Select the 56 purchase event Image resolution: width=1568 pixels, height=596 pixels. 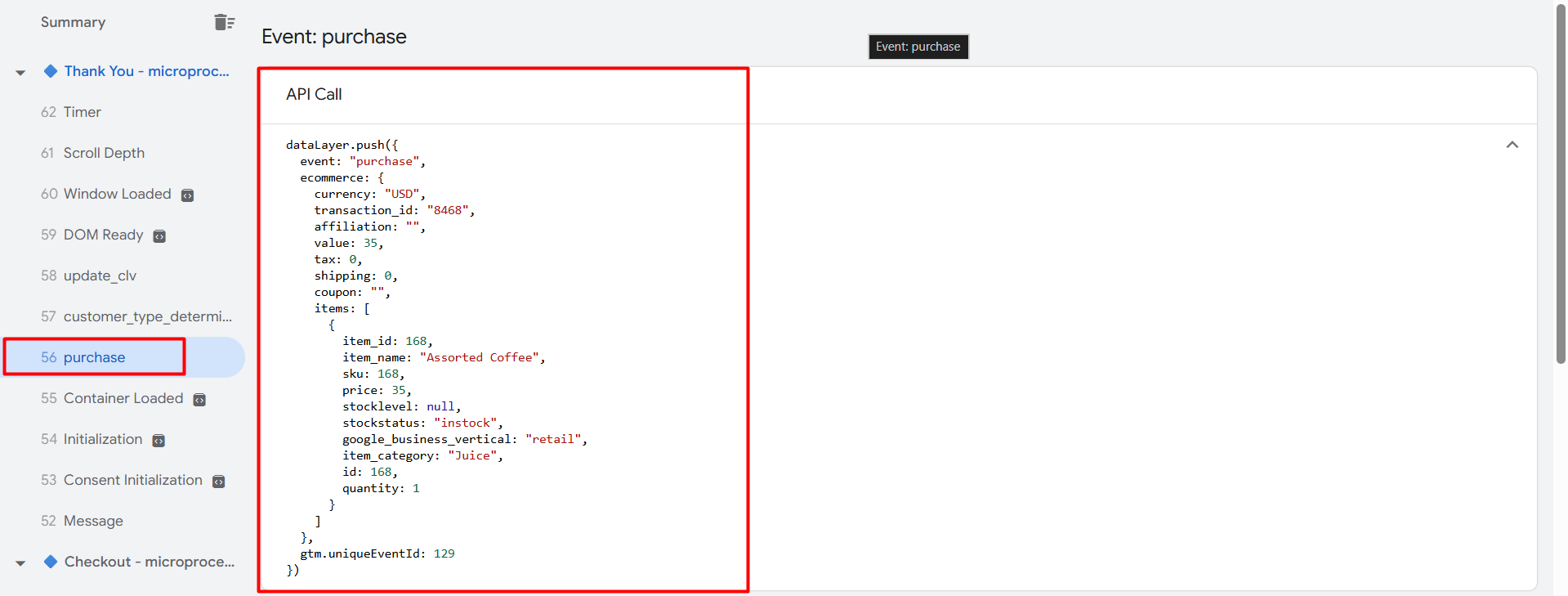(x=94, y=357)
